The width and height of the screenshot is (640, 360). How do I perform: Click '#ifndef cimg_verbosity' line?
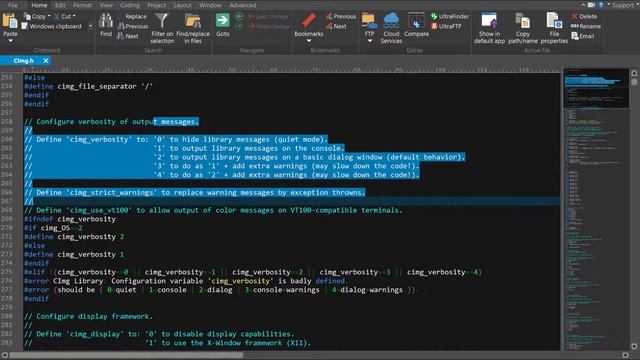click(x=70, y=219)
